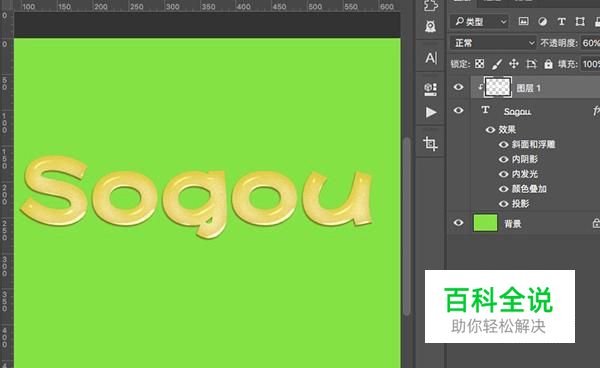Open the 正常 blend mode dropdown
Viewport: 600px width, 368px height.
(x=493, y=43)
